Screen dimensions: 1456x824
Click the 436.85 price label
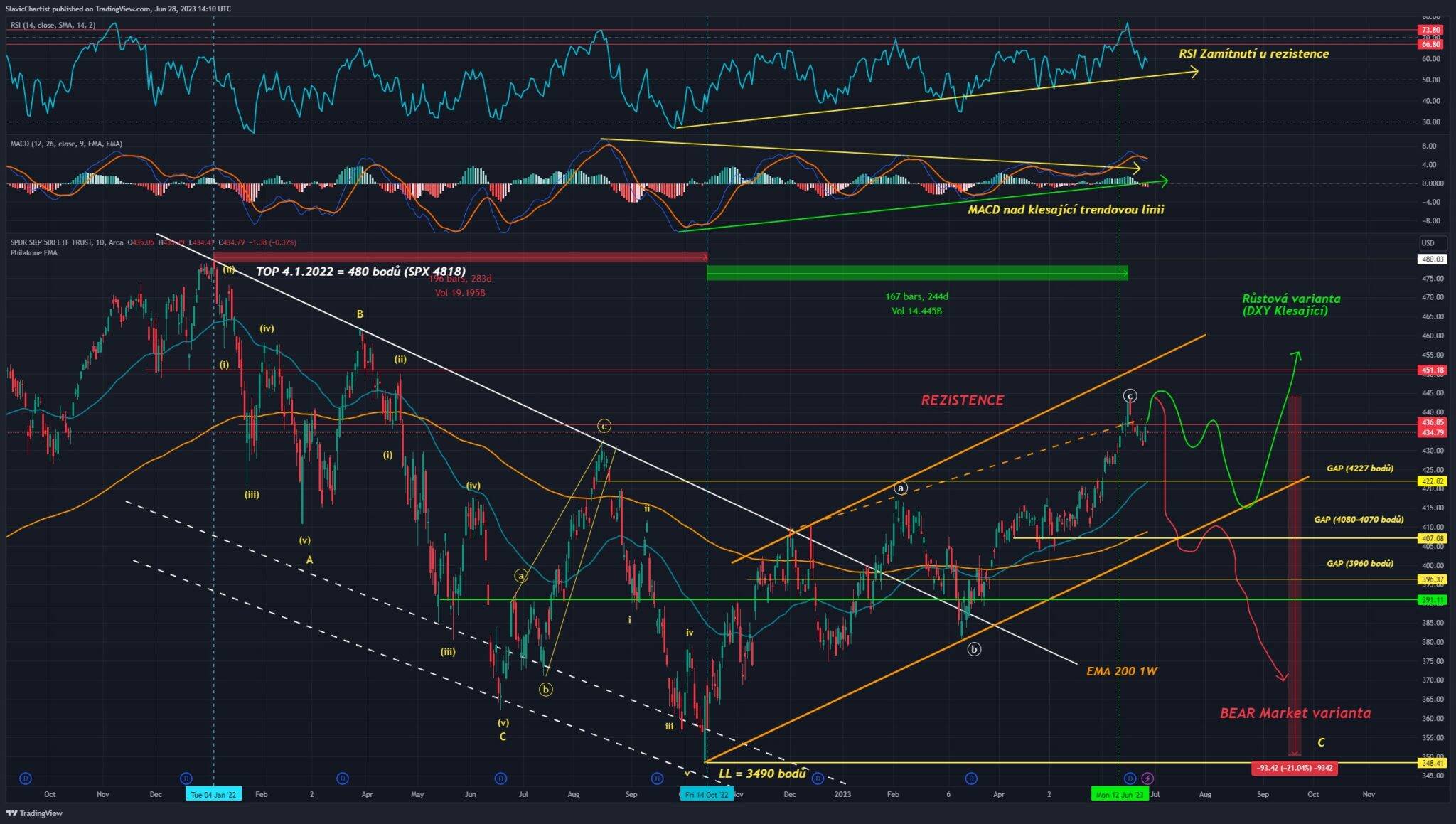1432,422
